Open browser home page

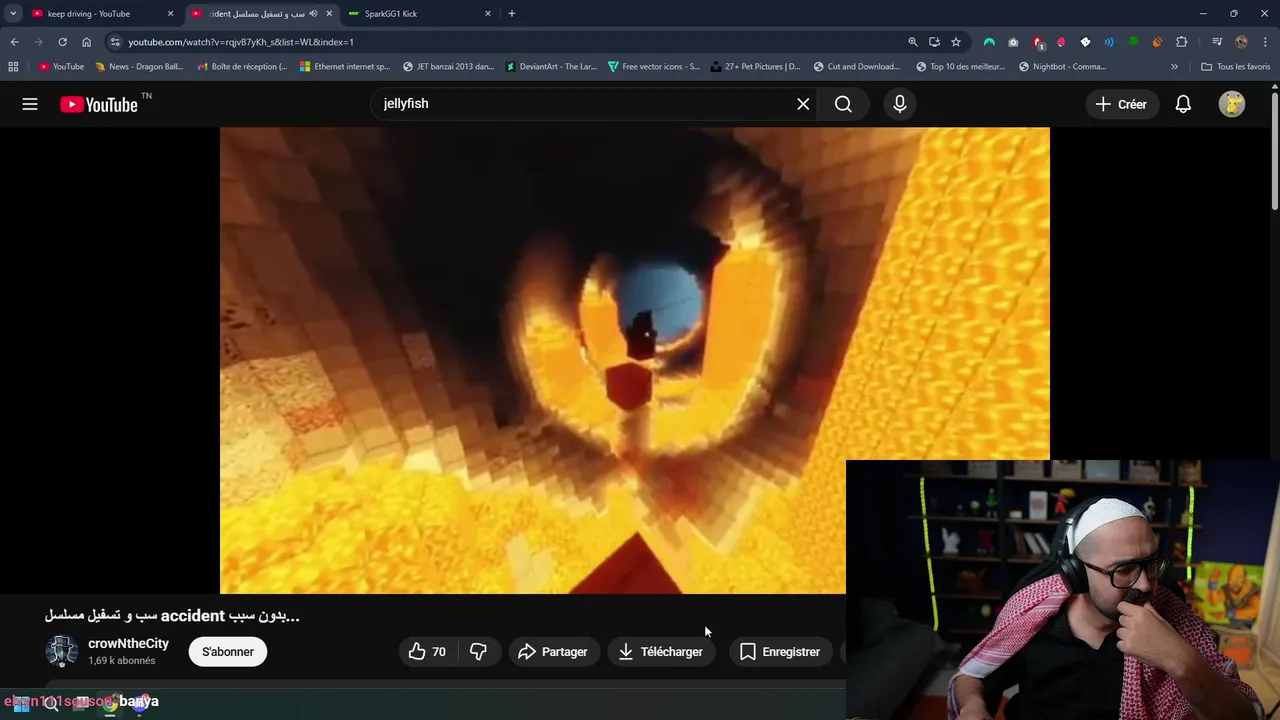(x=86, y=42)
